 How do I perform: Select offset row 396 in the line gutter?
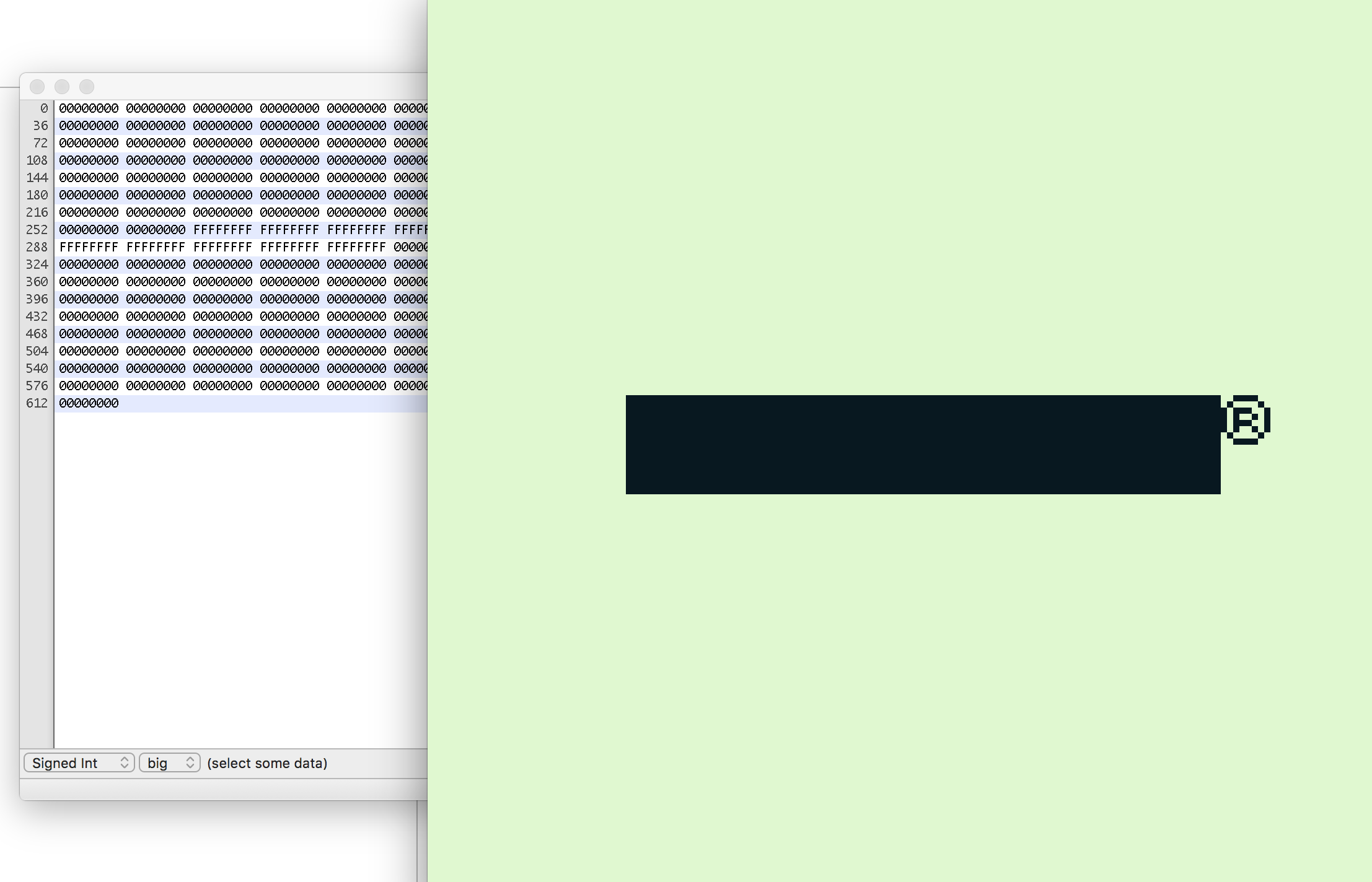(x=37, y=299)
